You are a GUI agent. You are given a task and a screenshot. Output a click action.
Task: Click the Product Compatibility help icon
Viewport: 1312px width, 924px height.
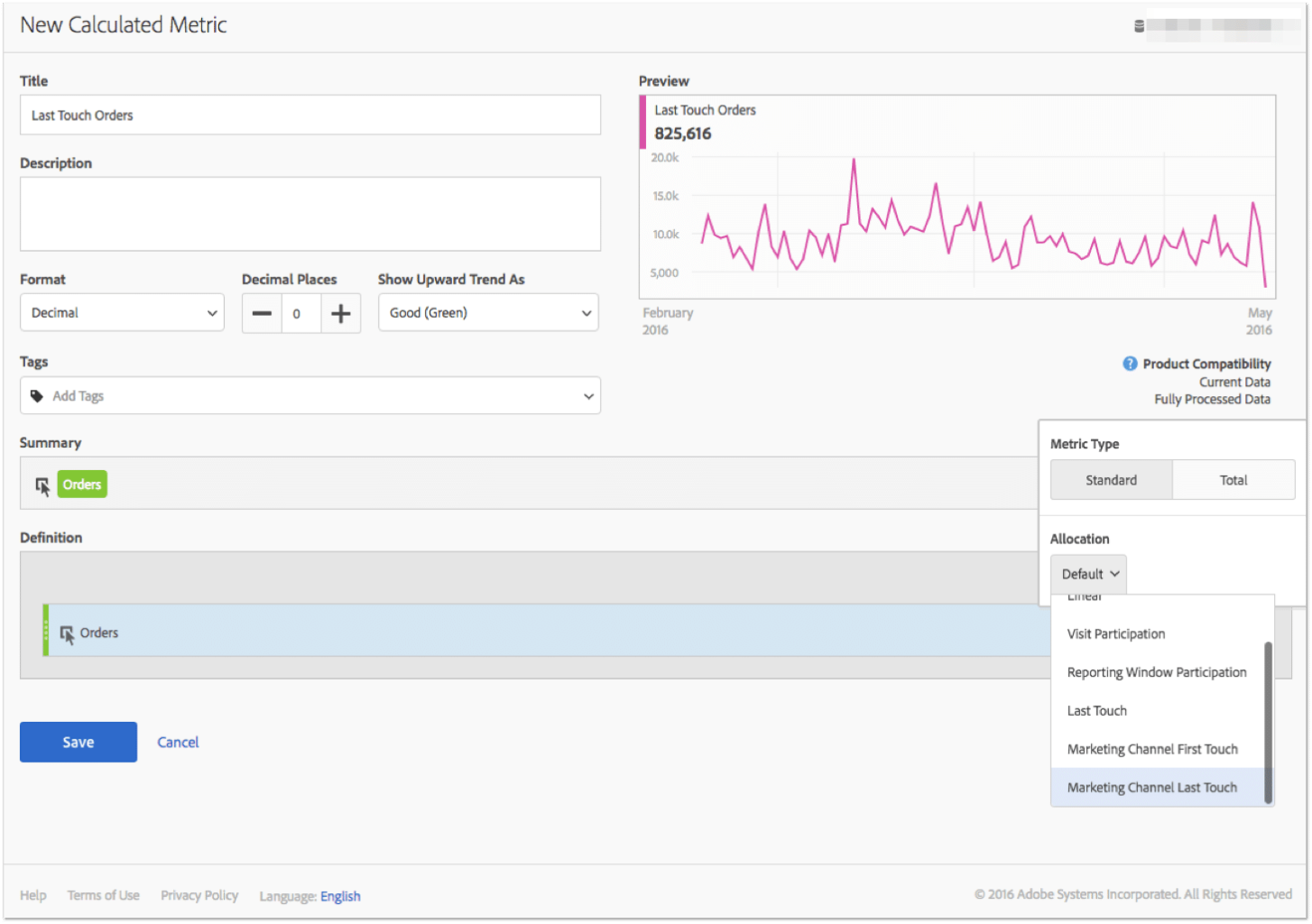[x=1129, y=364]
